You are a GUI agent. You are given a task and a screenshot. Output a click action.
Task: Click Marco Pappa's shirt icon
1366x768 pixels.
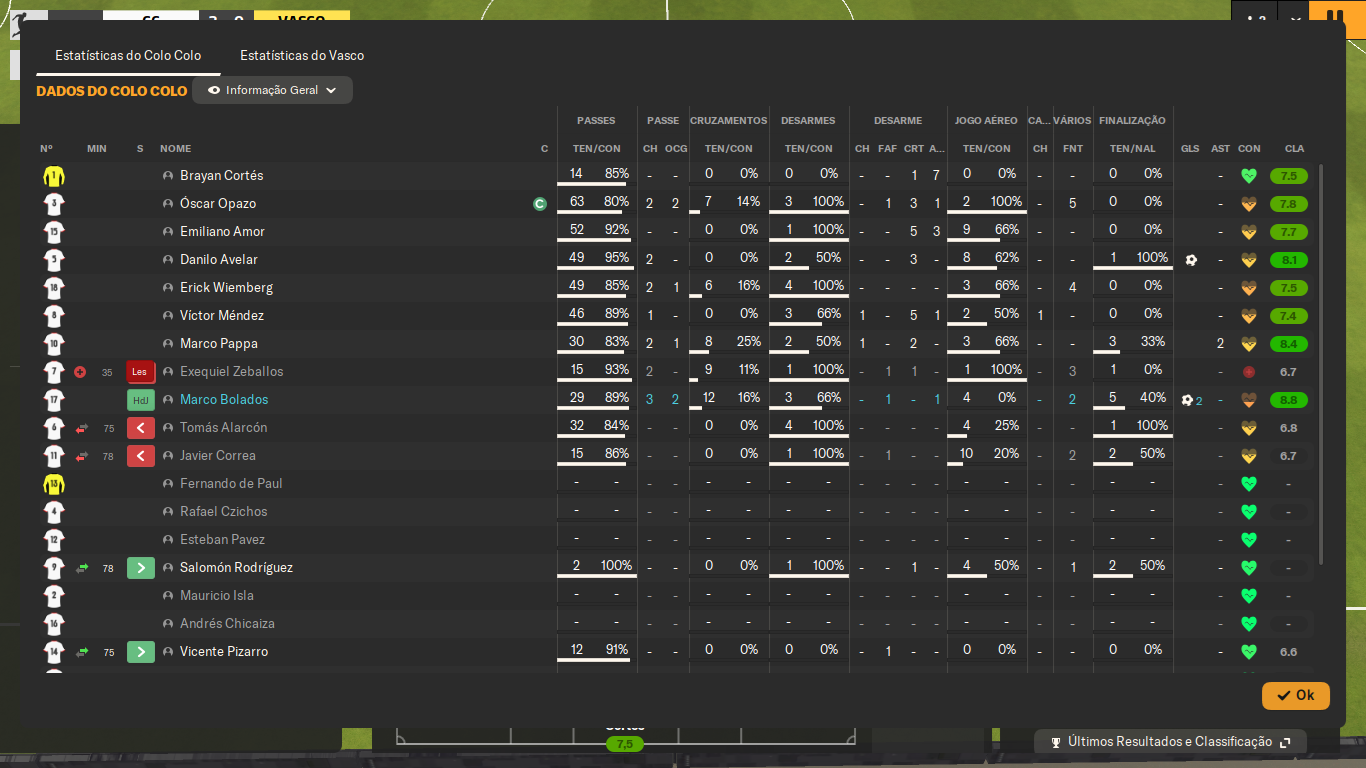point(53,344)
